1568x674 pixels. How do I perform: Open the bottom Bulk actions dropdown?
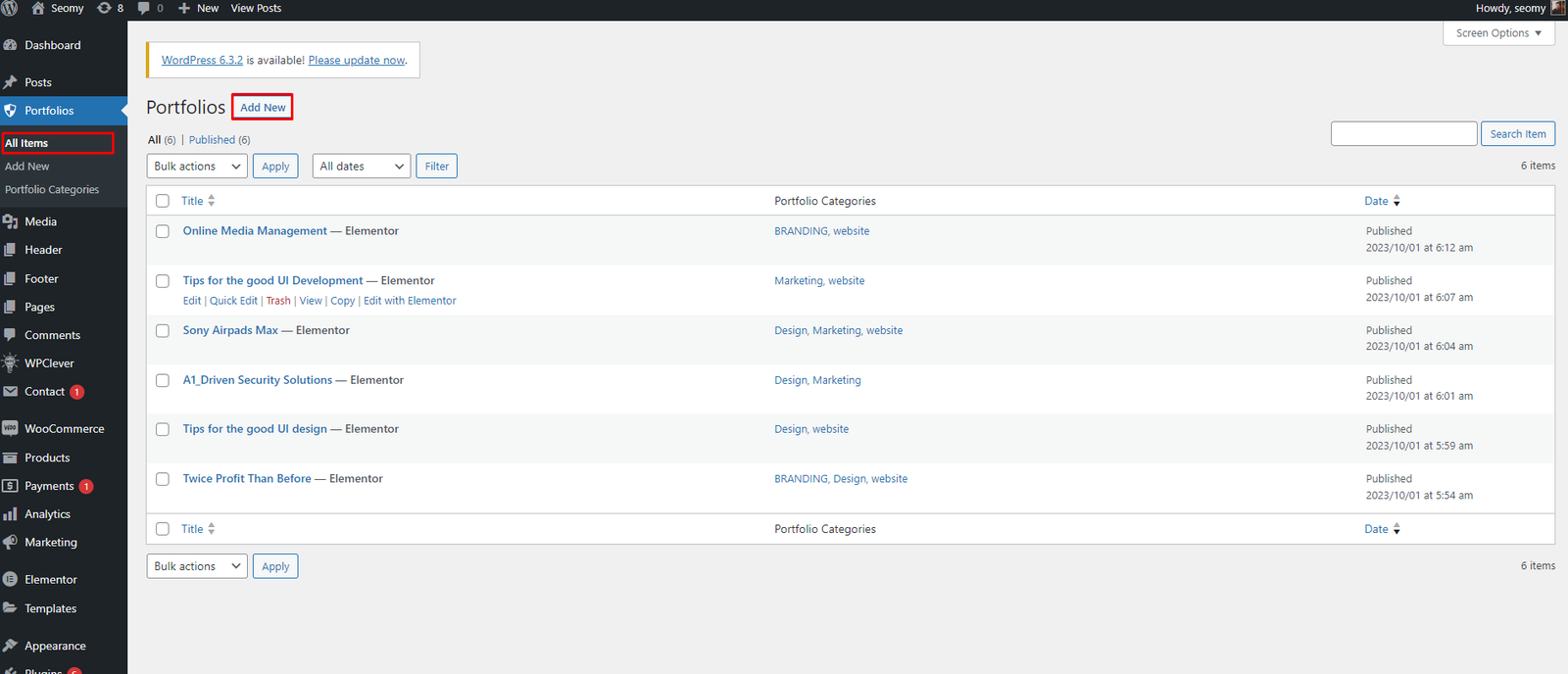197,566
